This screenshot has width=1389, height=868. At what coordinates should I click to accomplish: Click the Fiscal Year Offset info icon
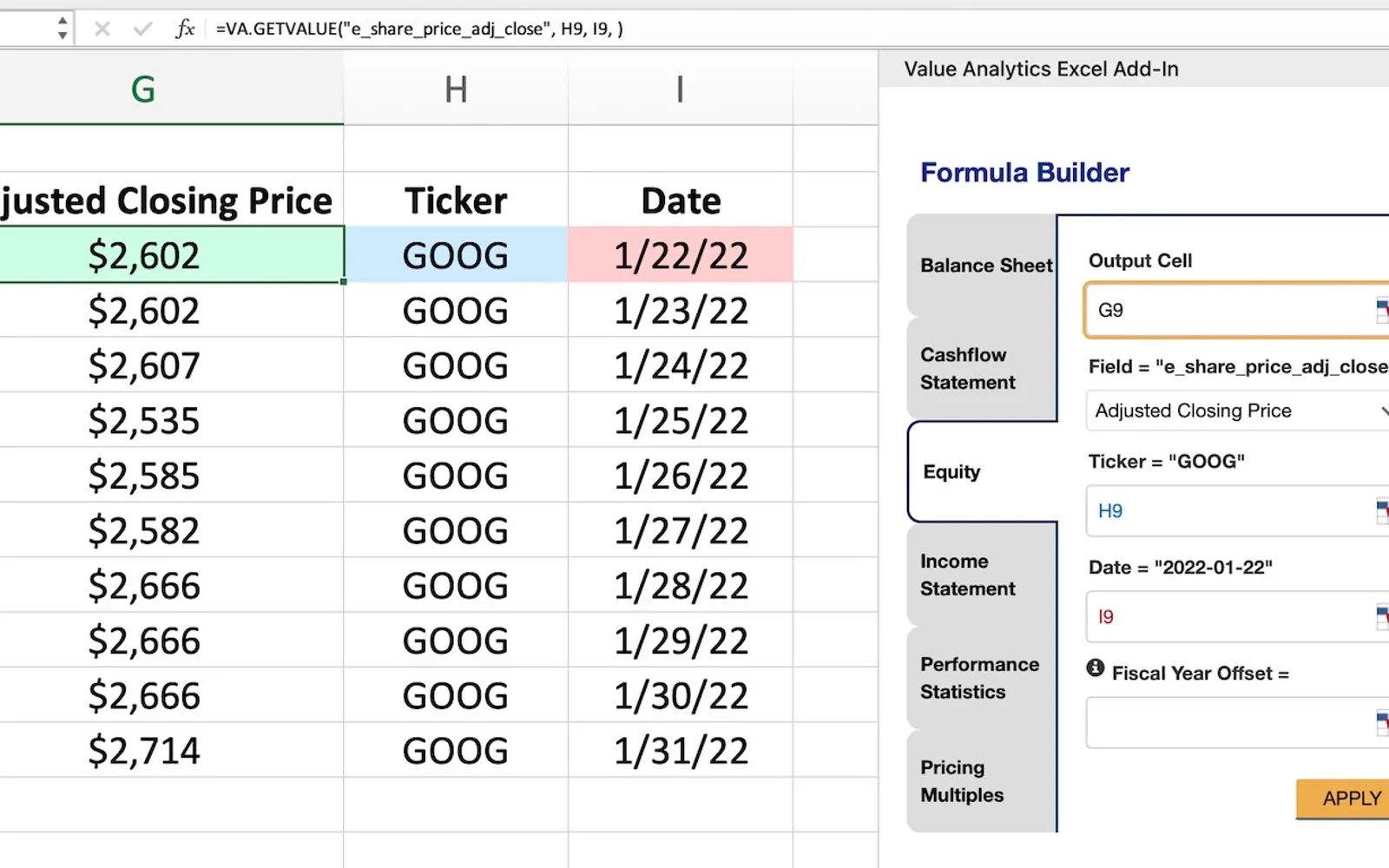click(x=1096, y=668)
